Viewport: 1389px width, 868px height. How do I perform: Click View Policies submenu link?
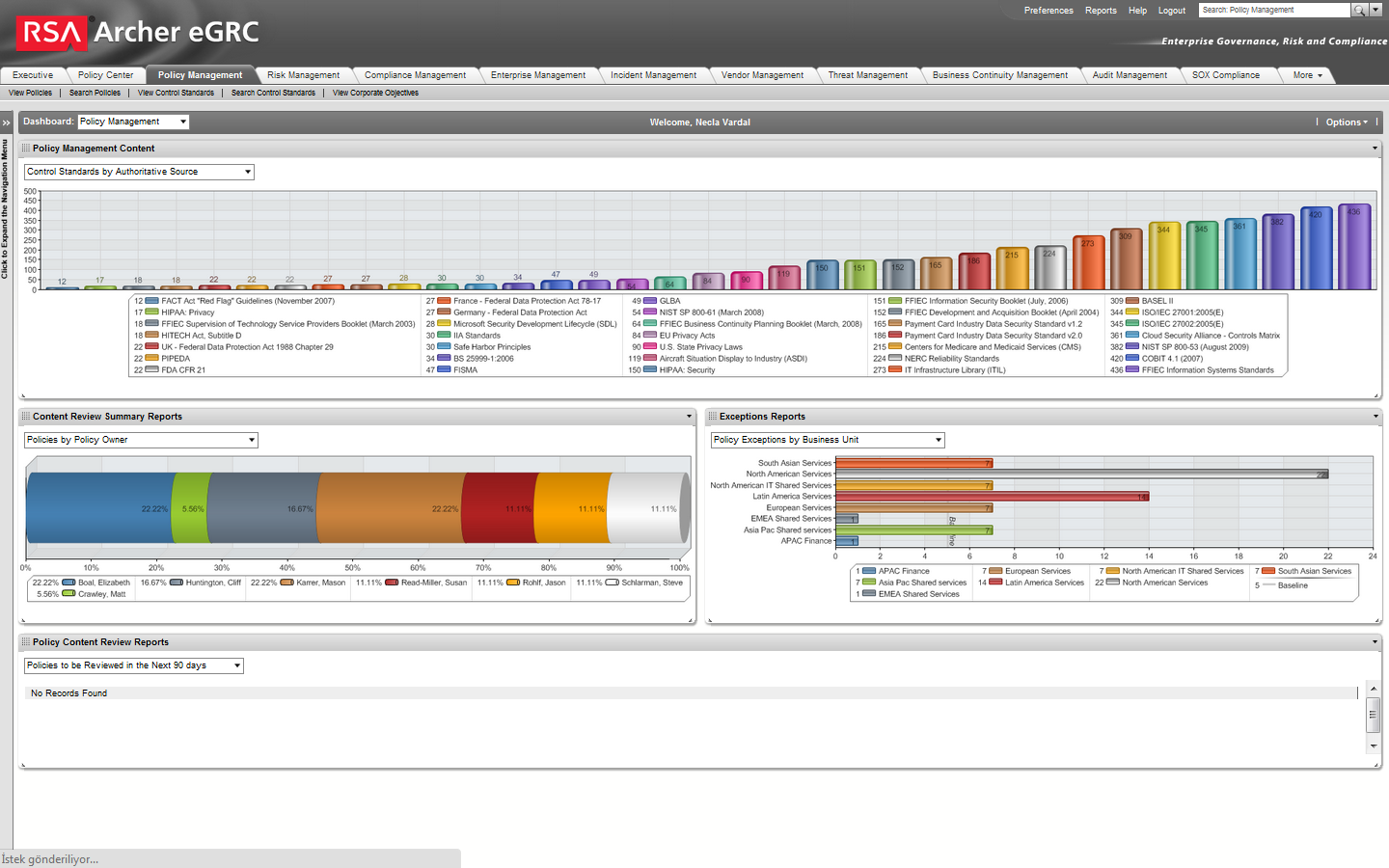point(31,94)
